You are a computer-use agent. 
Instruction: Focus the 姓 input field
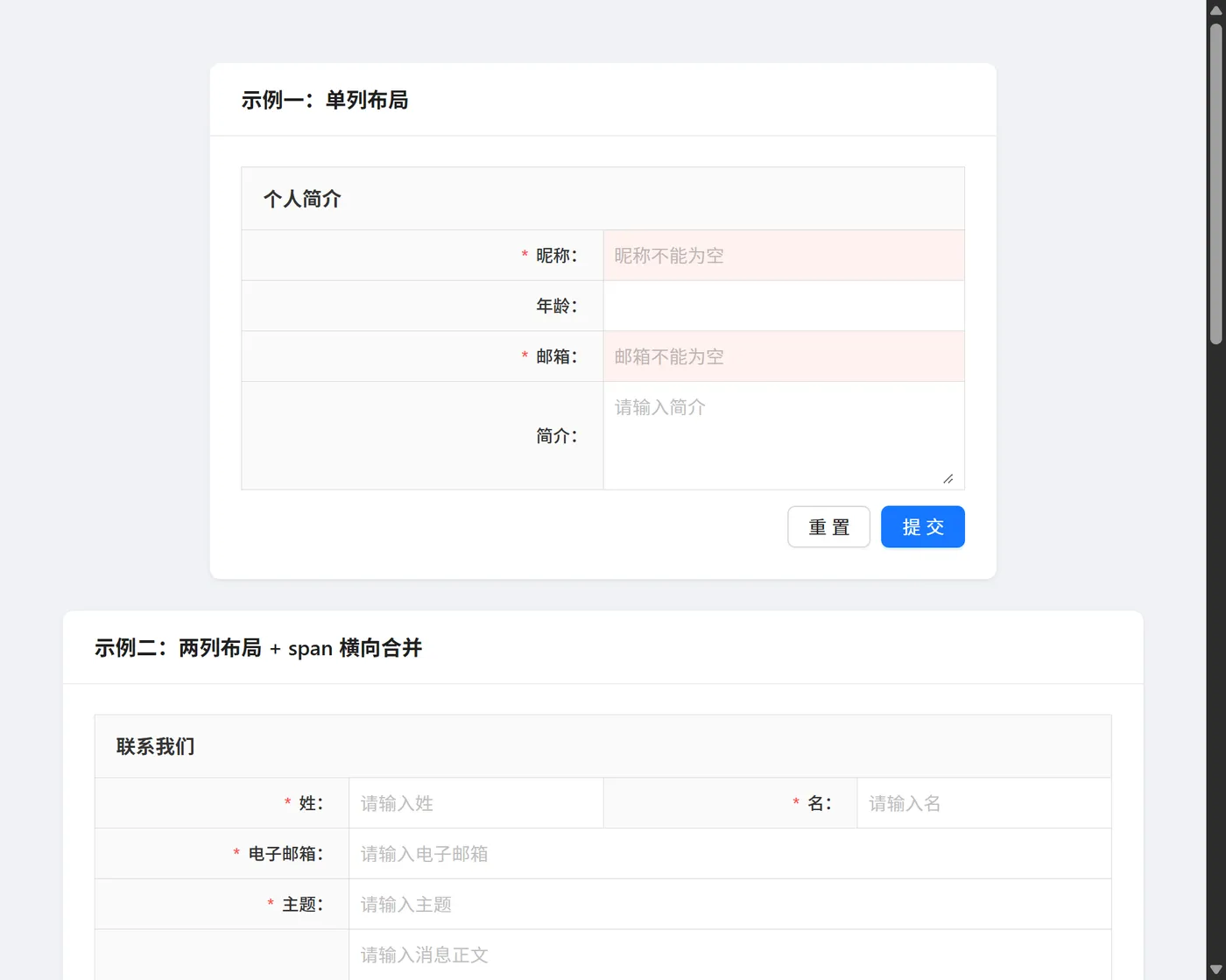[x=476, y=803]
